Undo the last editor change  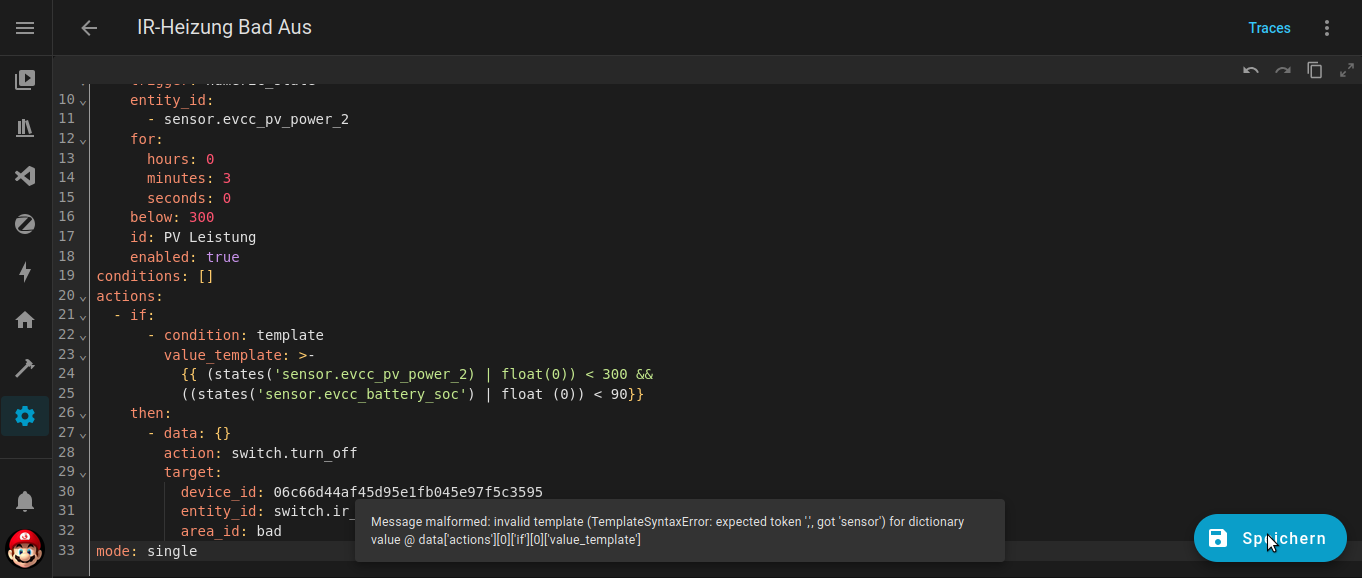(x=1250, y=70)
